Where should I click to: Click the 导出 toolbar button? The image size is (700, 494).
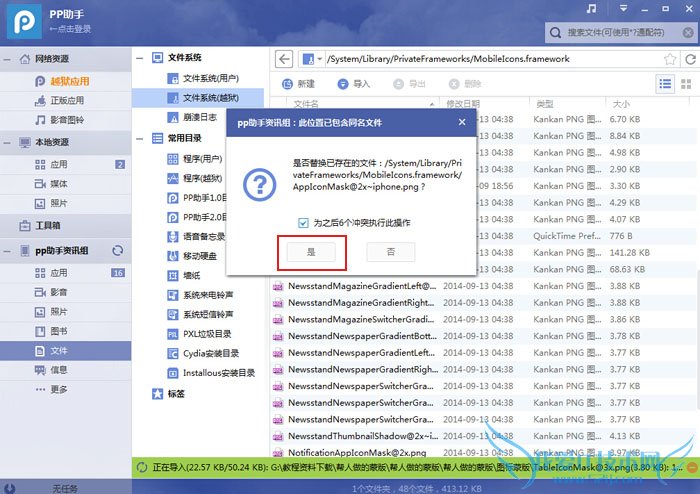pos(409,84)
